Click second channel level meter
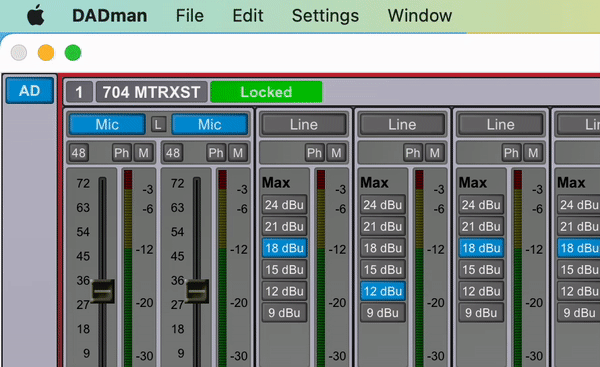The height and width of the screenshot is (367, 600). [x=223, y=268]
